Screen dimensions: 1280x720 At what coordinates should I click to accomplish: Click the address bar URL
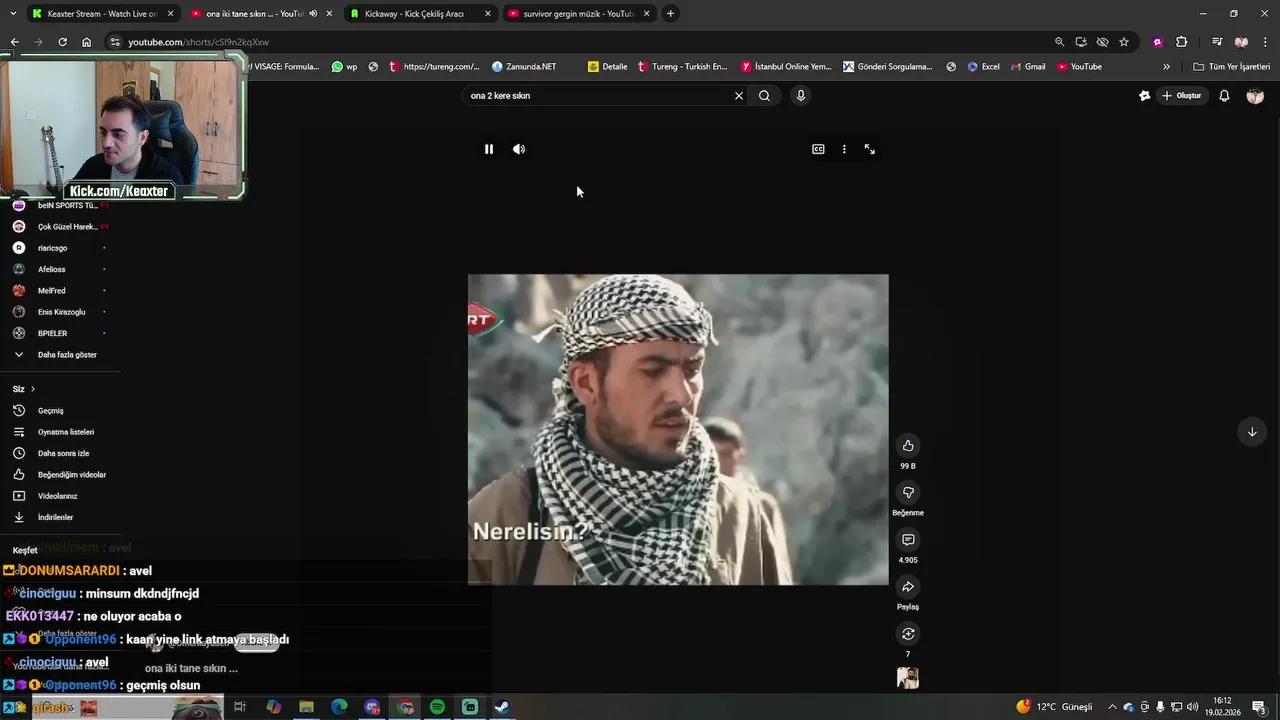coord(198,42)
